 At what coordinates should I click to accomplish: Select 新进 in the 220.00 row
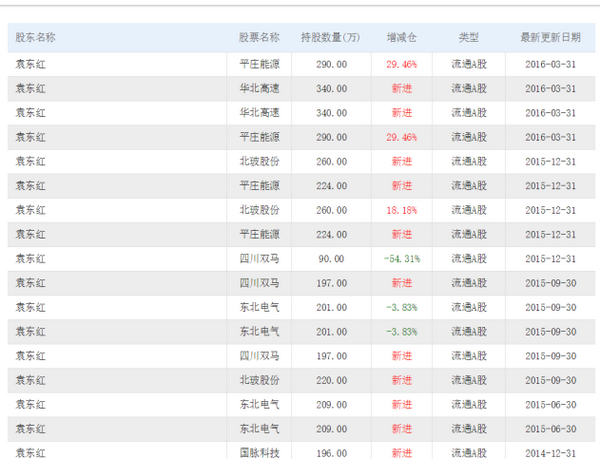[402, 381]
